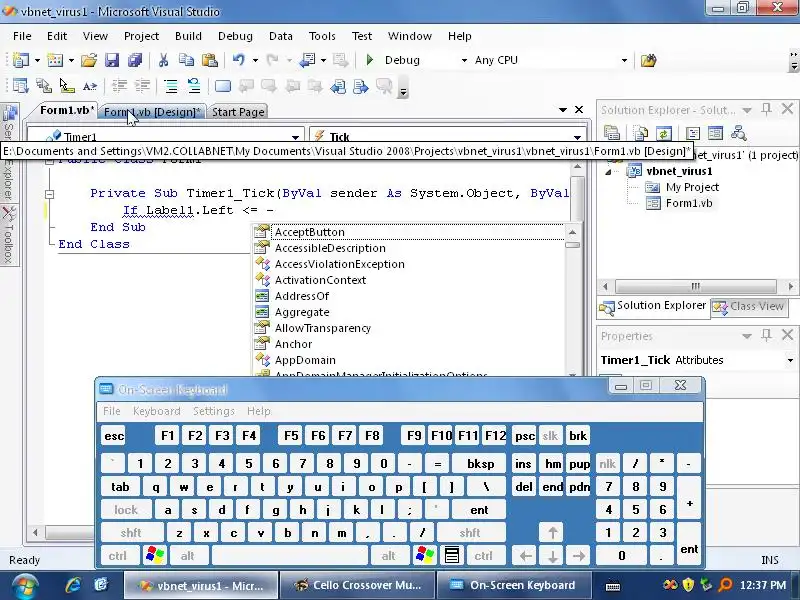Click the View Designer icon in Solution Explorer
Screen dimensions: 800x600
[x=715, y=134]
